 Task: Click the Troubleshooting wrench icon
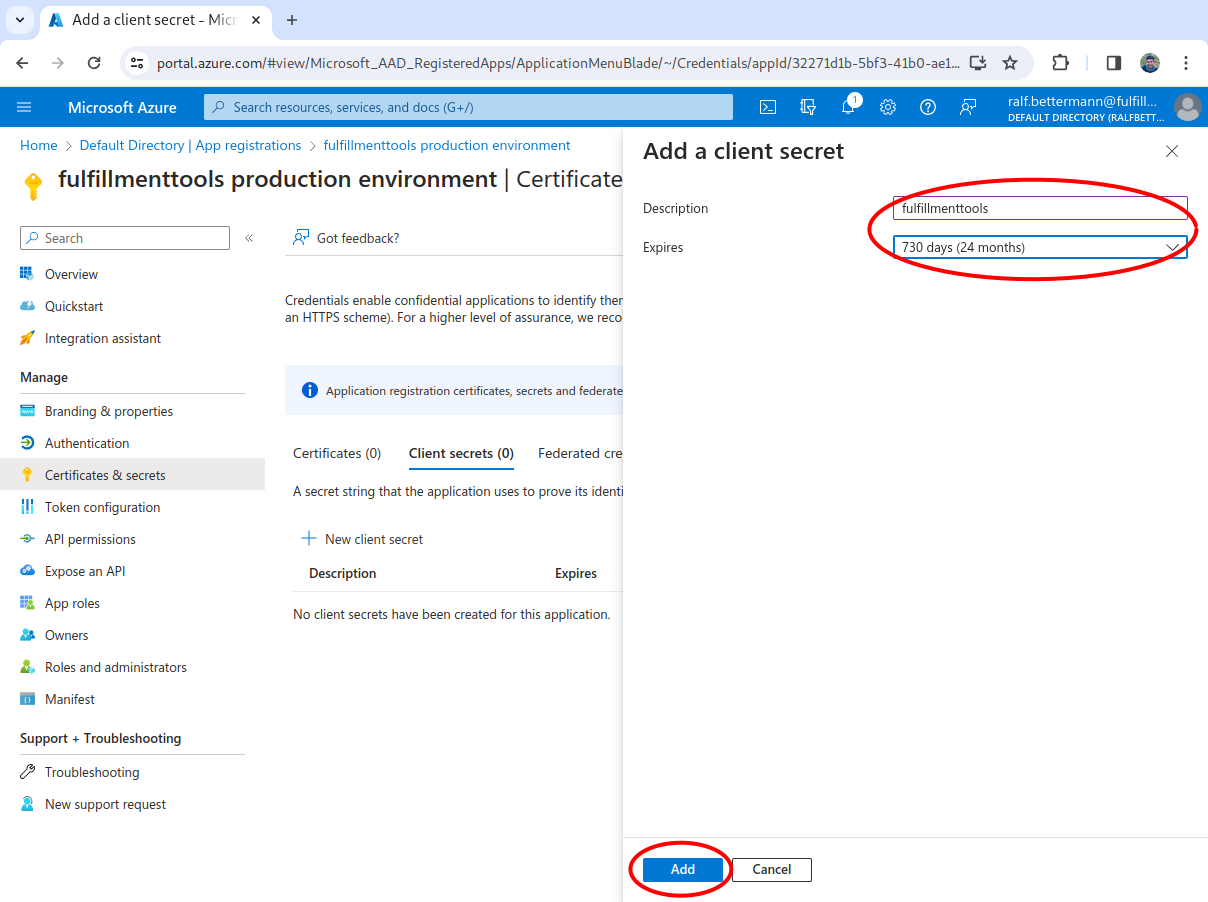tap(27, 772)
